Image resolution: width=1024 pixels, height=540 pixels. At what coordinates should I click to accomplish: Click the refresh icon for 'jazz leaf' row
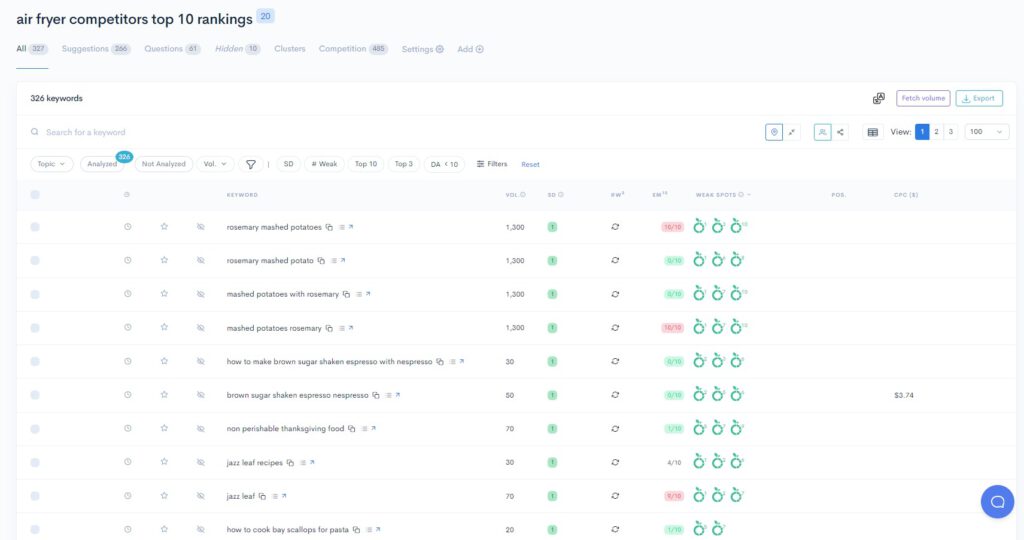(616, 496)
